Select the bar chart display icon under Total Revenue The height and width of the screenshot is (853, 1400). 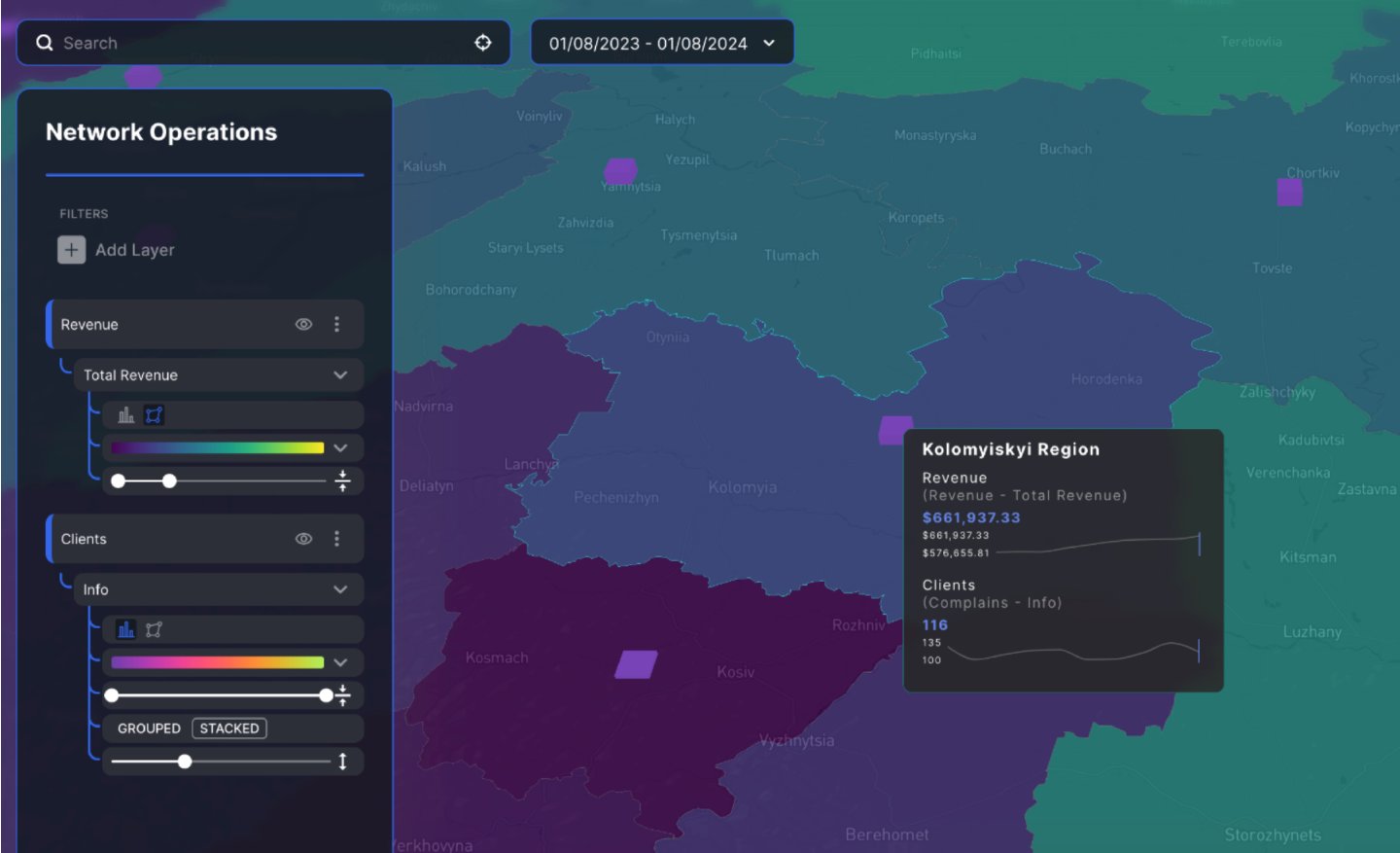[126, 414]
